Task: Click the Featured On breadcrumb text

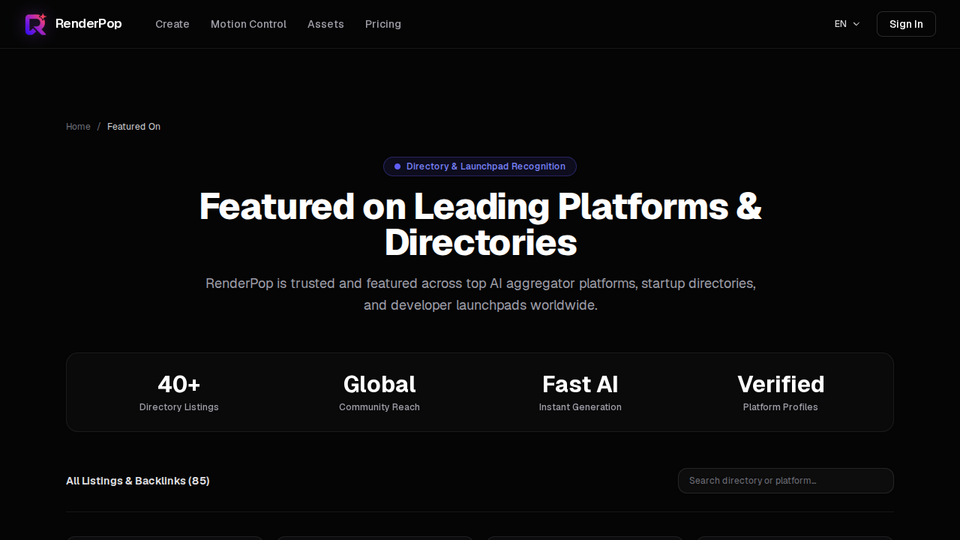Action: pyautogui.click(x=133, y=127)
